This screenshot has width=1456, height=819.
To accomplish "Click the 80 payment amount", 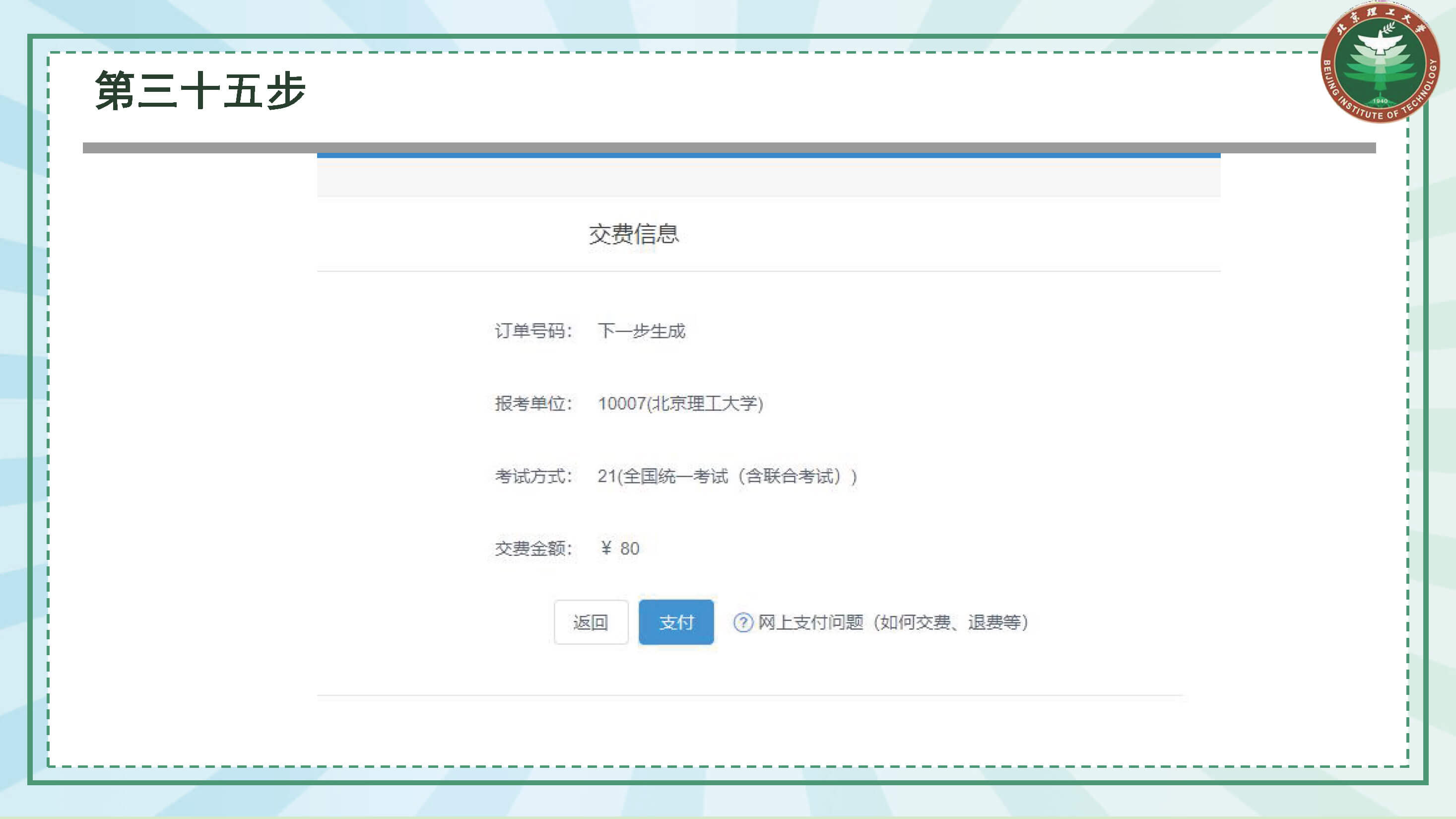I will pos(630,548).
